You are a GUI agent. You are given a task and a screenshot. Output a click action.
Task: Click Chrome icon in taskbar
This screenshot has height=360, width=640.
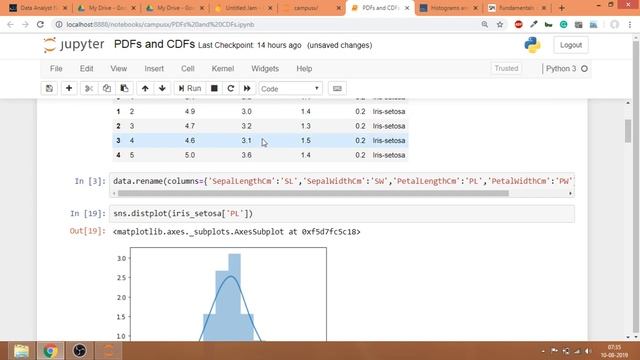coord(51,351)
